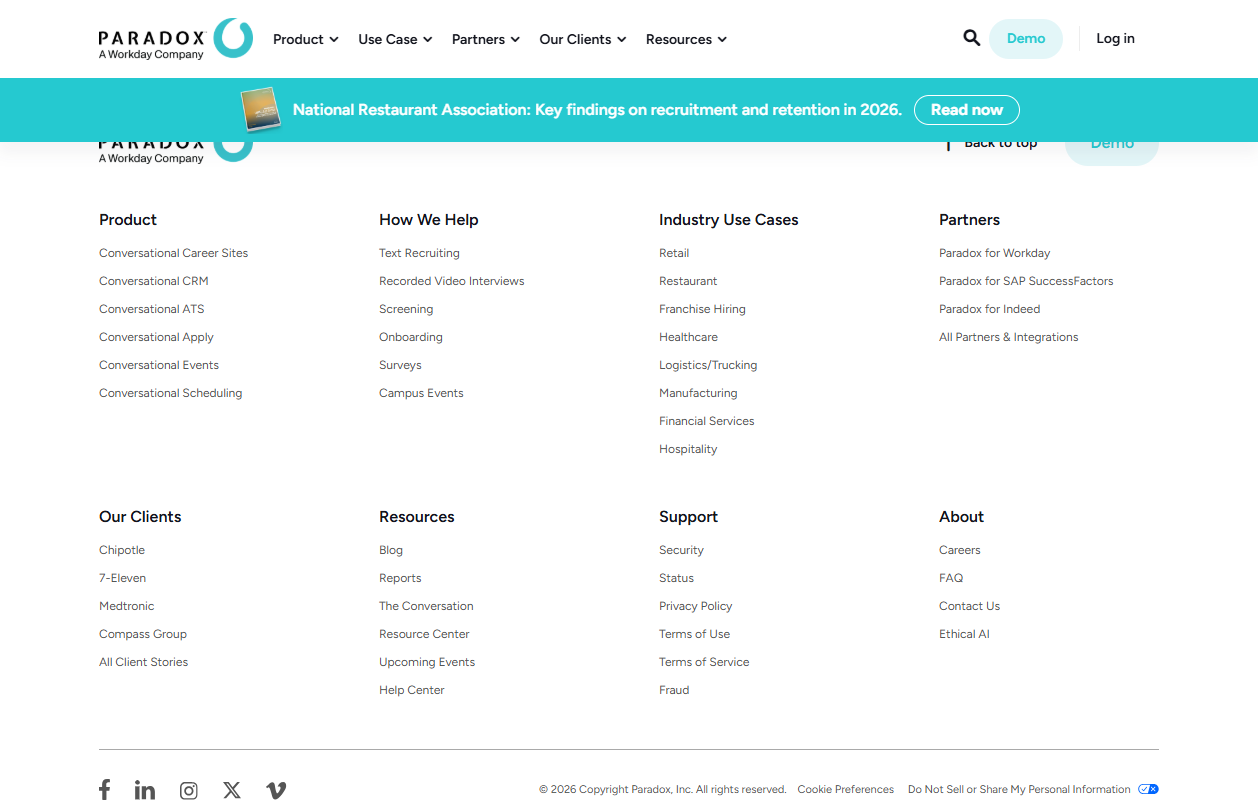Select the Retail industry link
This screenshot has height=802, width=1258.
[x=674, y=253]
